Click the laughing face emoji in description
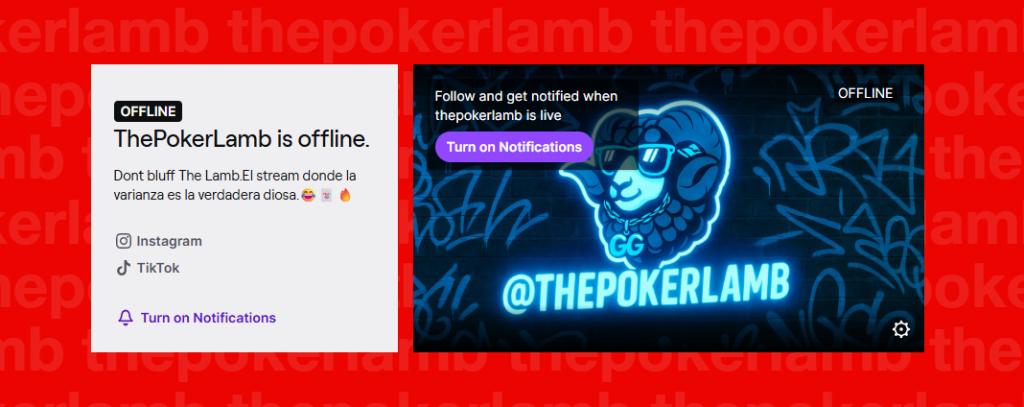Image resolution: width=1024 pixels, height=407 pixels. point(309,195)
